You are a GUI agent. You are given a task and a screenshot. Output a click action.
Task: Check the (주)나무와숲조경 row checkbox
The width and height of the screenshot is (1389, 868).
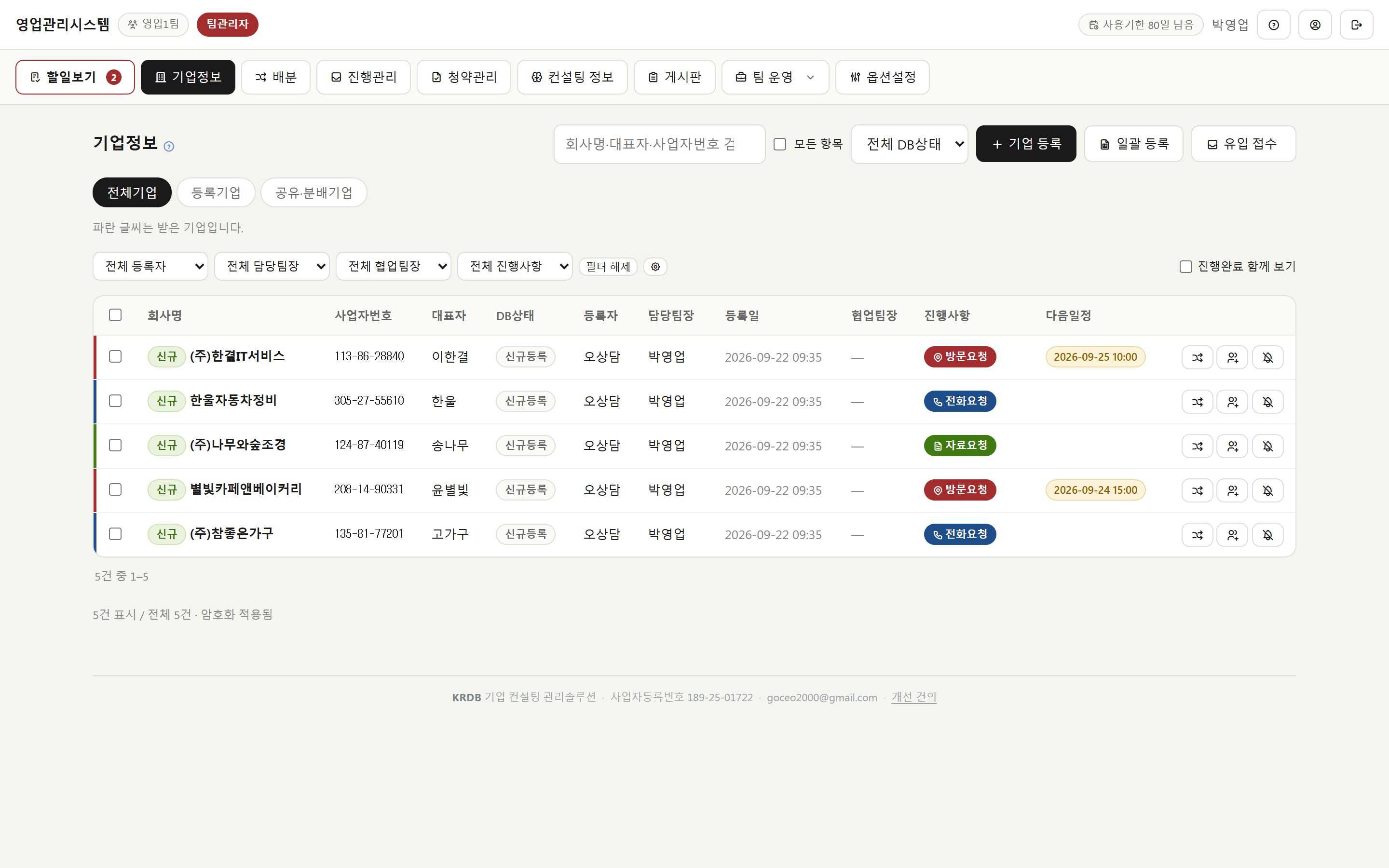115,446
